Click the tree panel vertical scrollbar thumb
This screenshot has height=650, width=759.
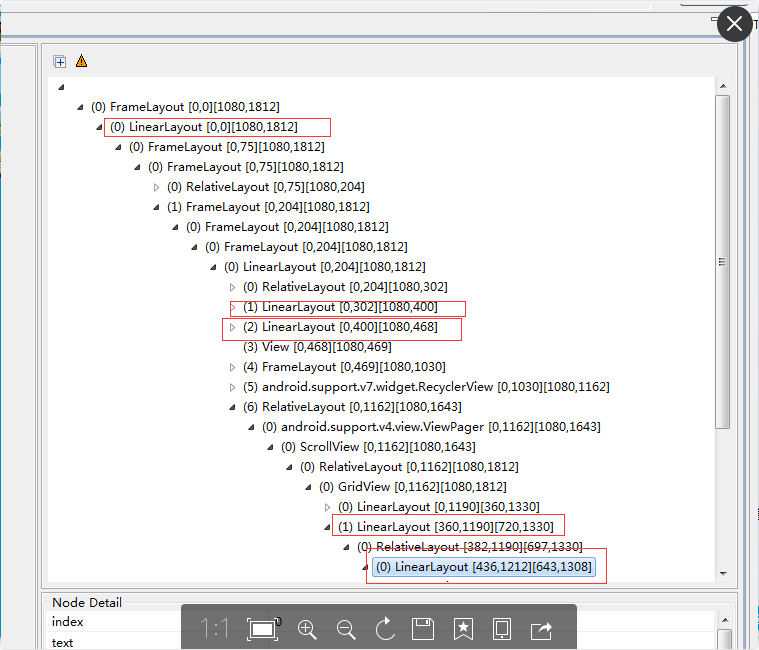click(x=723, y=262)
